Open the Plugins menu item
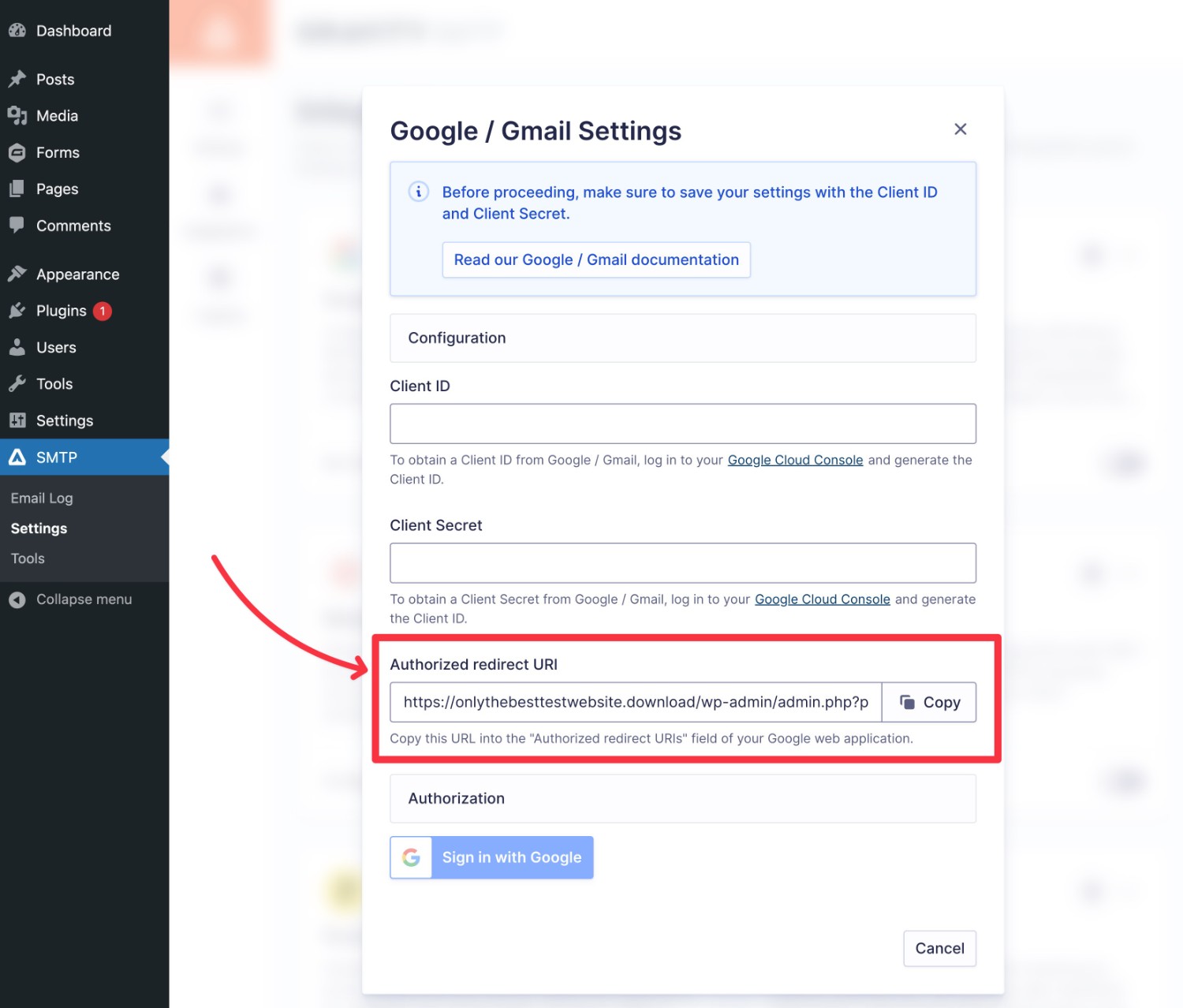 (x=84, y=311)
